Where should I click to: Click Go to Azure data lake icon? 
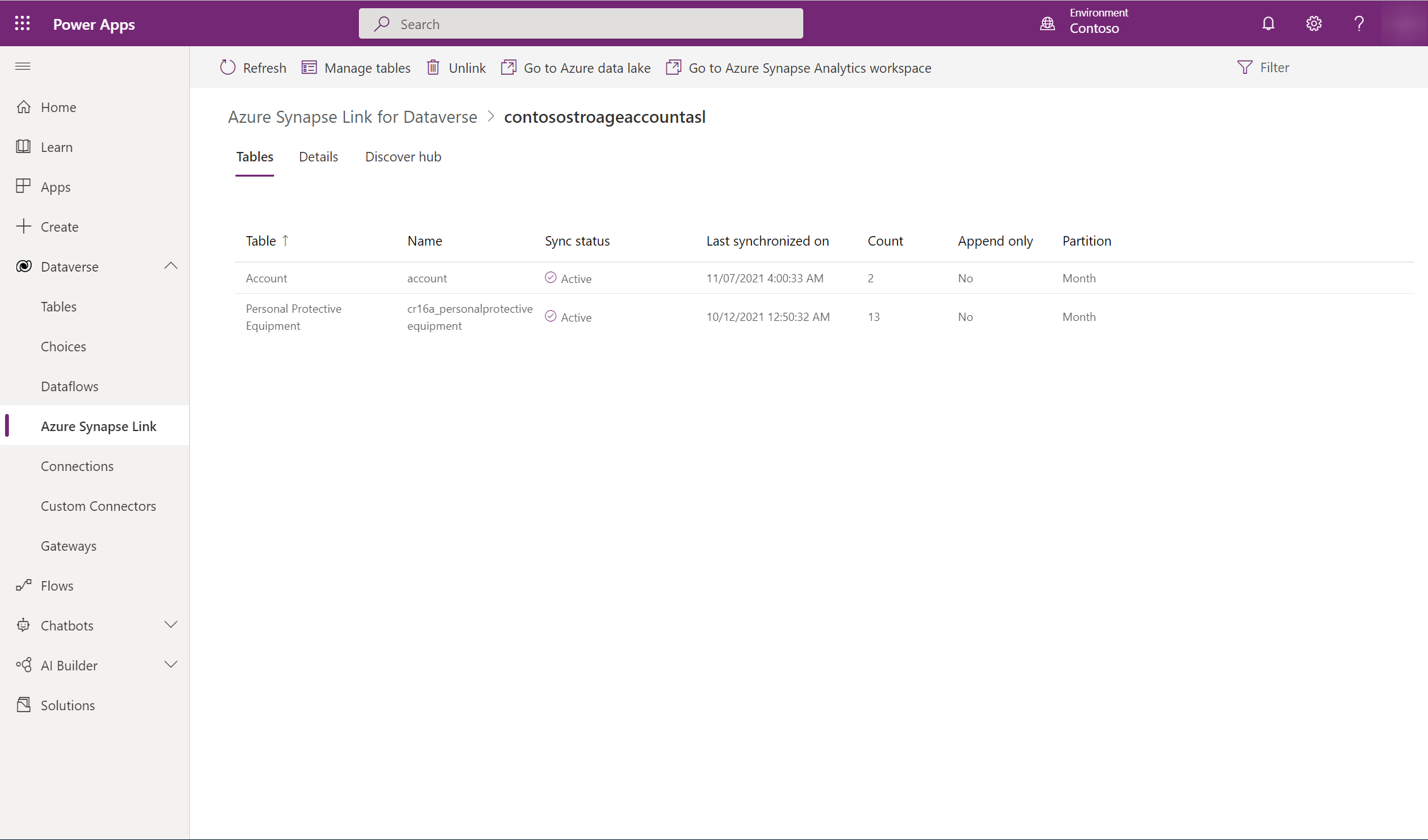[509, 67]
